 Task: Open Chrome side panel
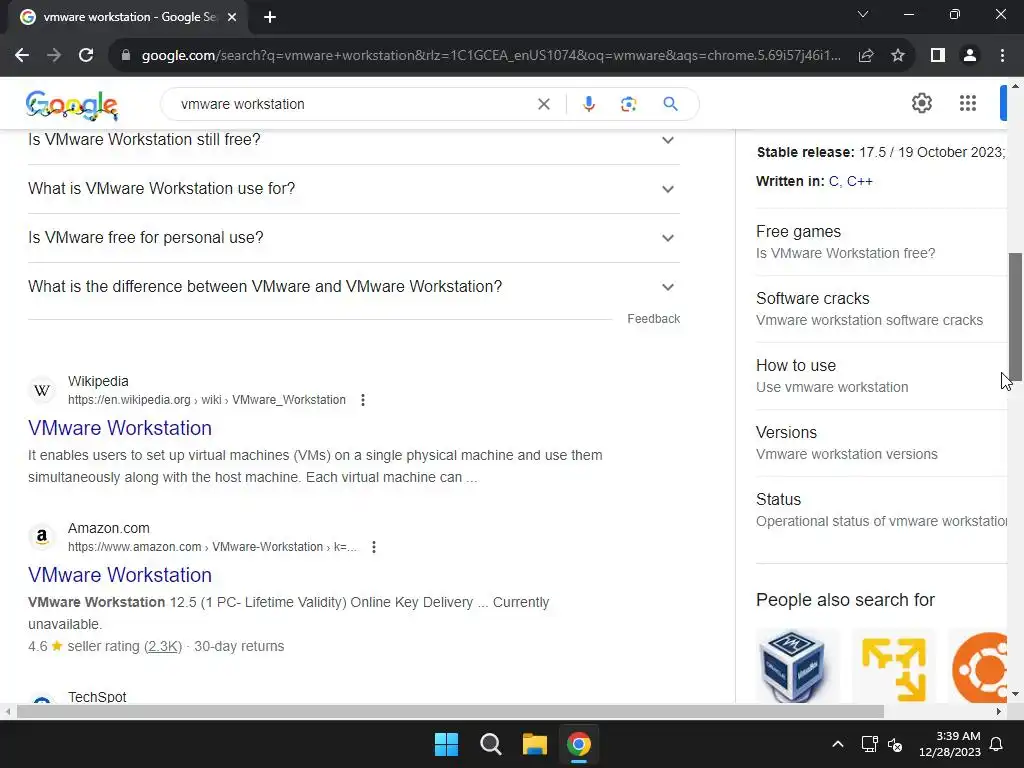point(938,56)
